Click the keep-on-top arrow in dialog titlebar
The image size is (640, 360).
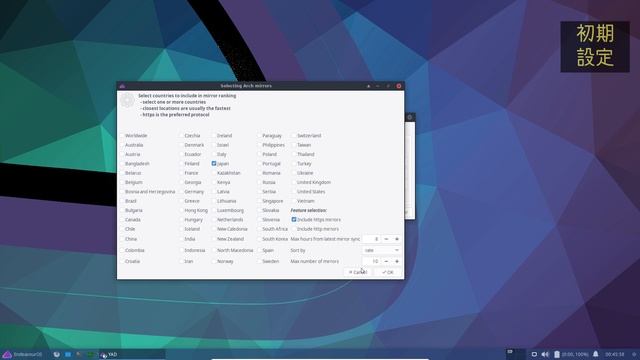[x=369, y=86]
